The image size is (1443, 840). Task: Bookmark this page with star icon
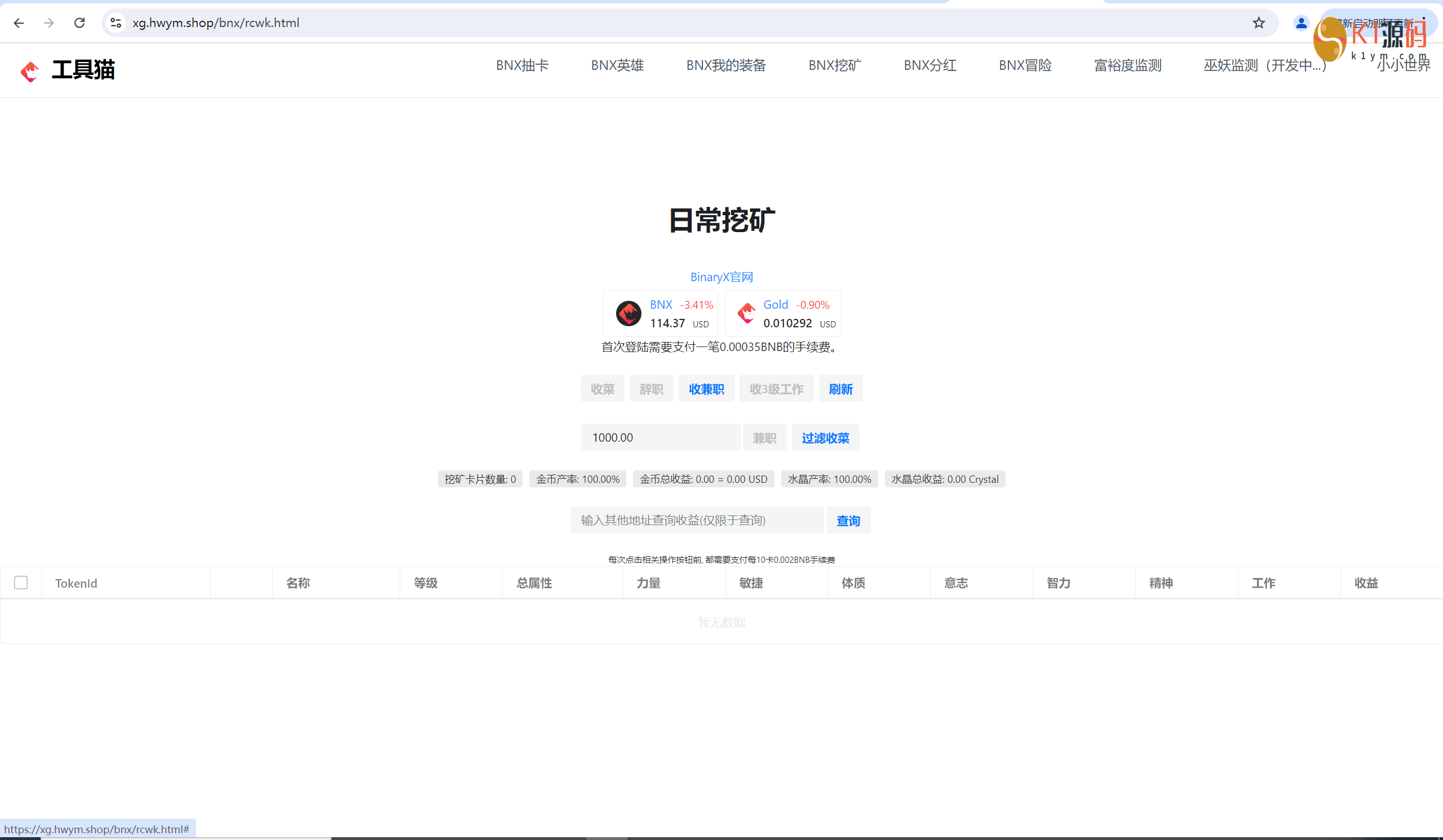click(1258, 23)
